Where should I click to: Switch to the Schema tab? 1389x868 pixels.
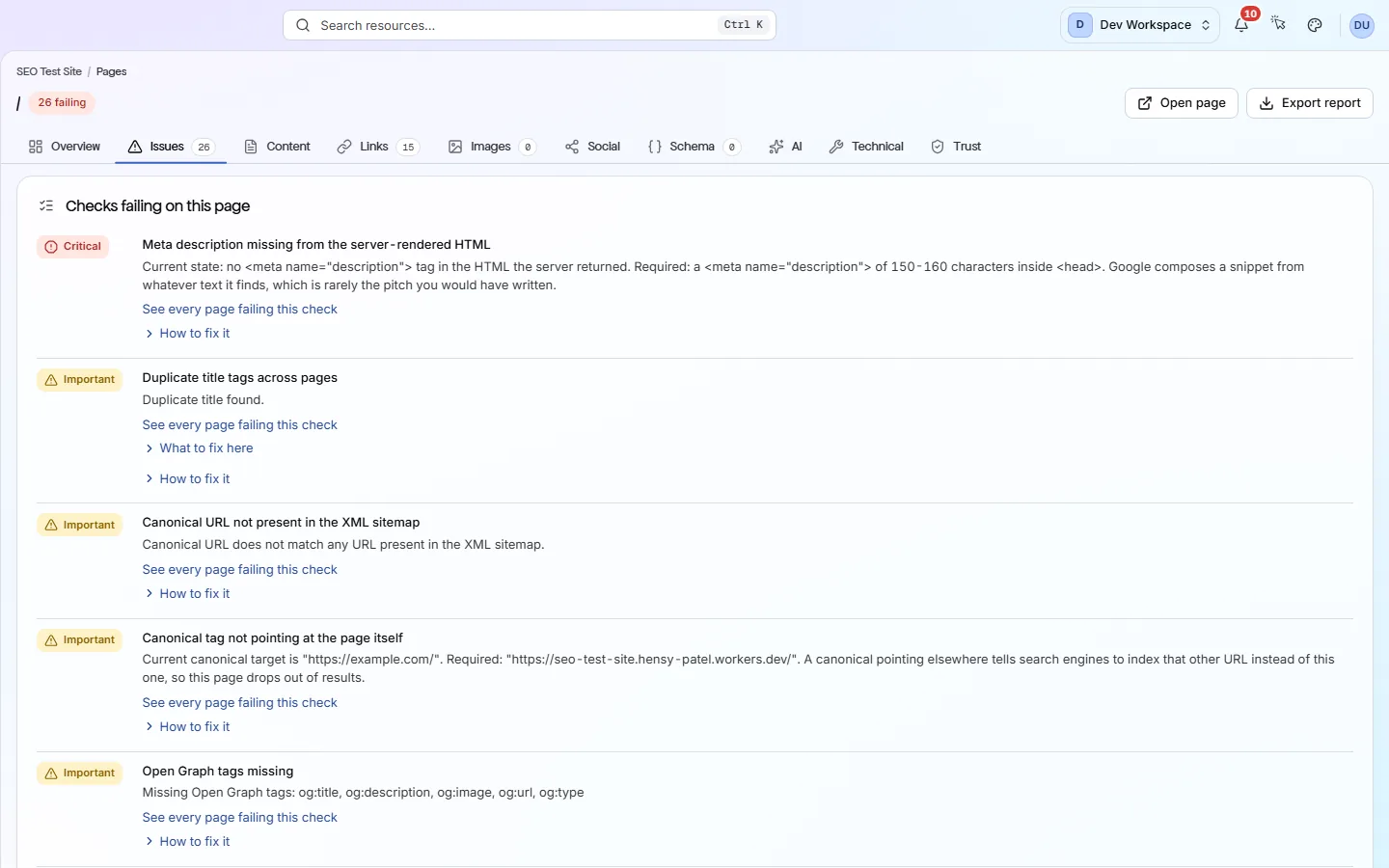[694, 147]
